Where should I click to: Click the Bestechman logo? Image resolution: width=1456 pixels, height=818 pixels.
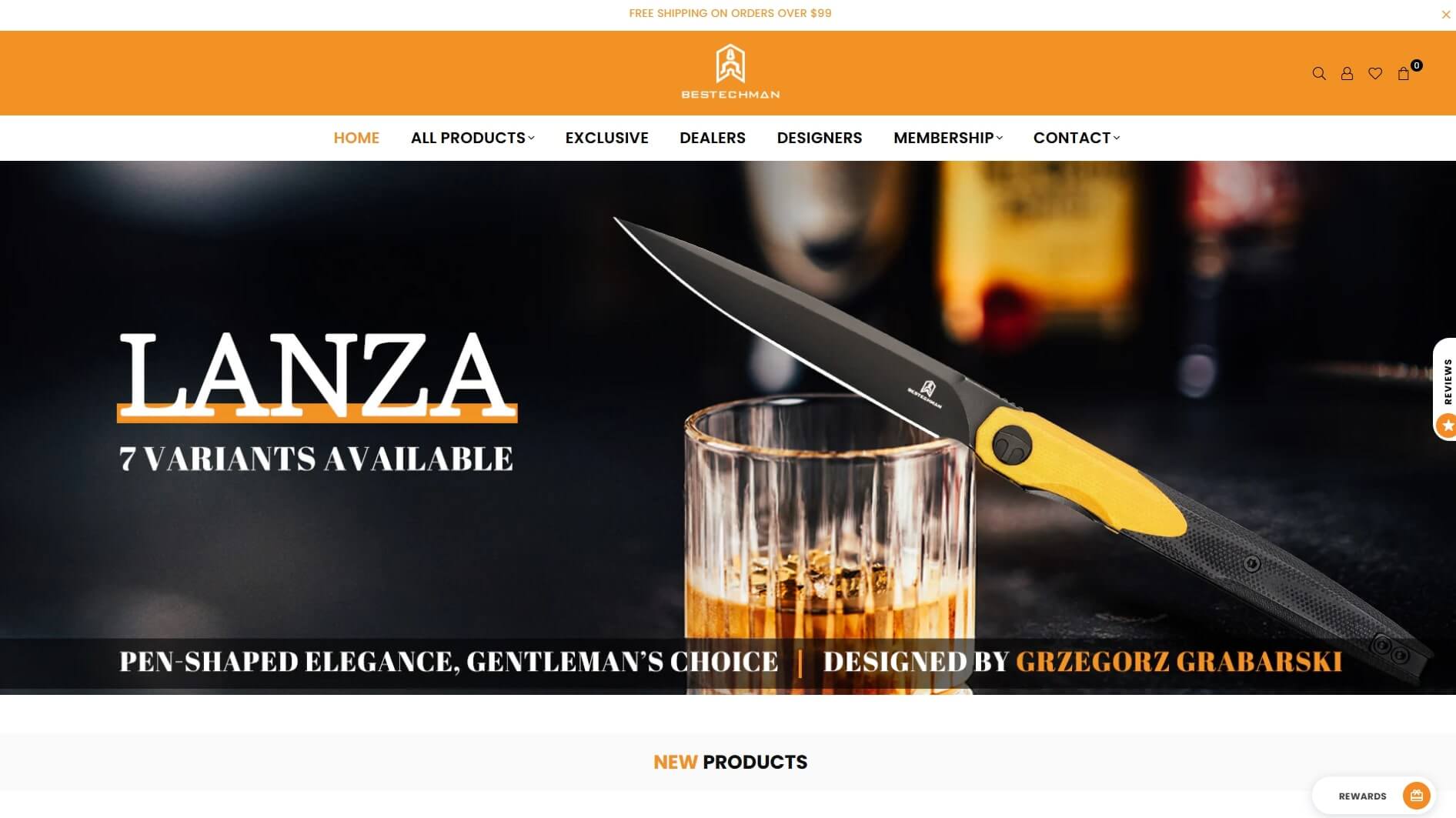click(730, 72)
